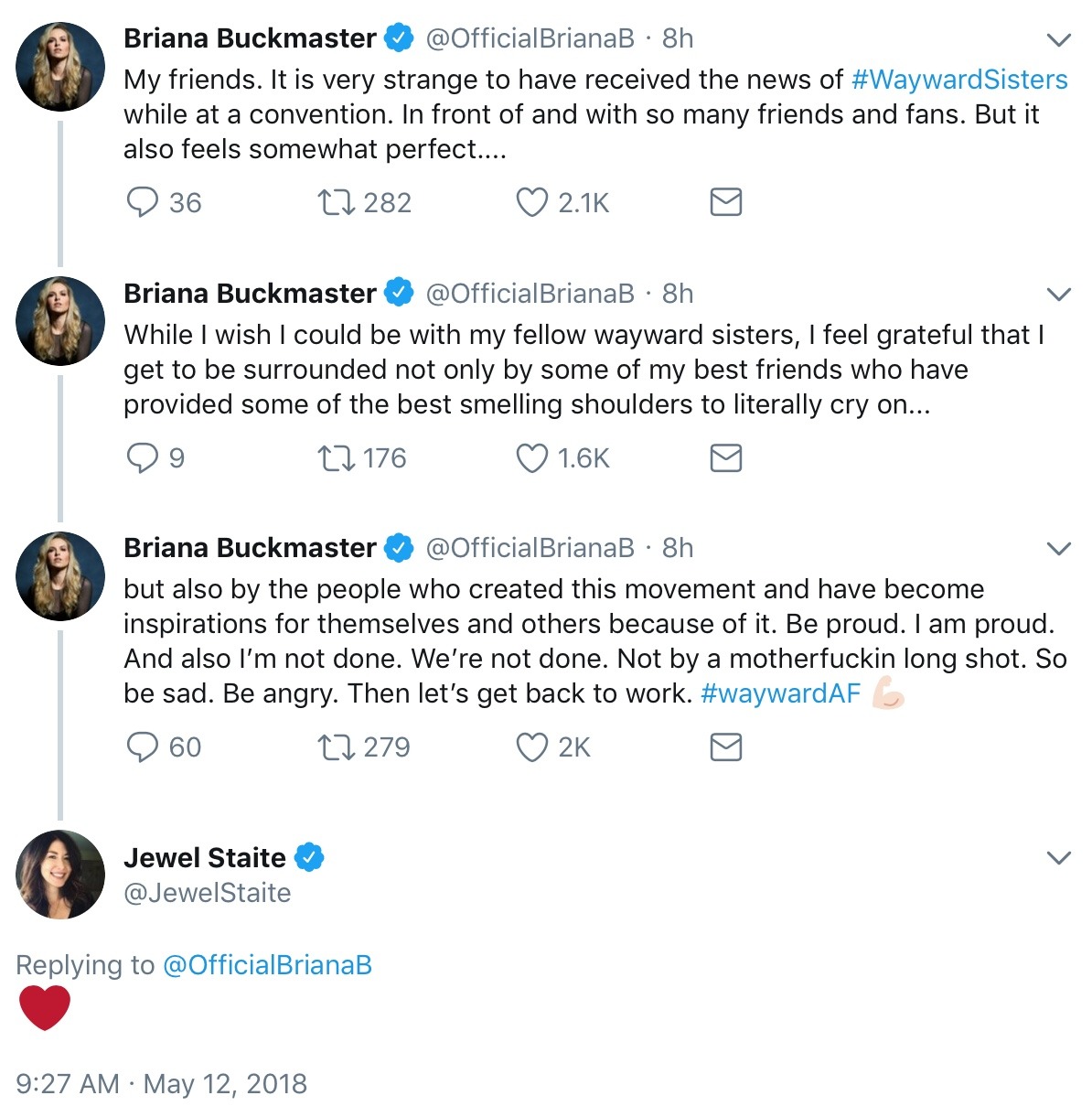Reply to the tweet with 60 replies
Image resolution: width=1092 pixels, height=1117 pixels.
point(142,747)
